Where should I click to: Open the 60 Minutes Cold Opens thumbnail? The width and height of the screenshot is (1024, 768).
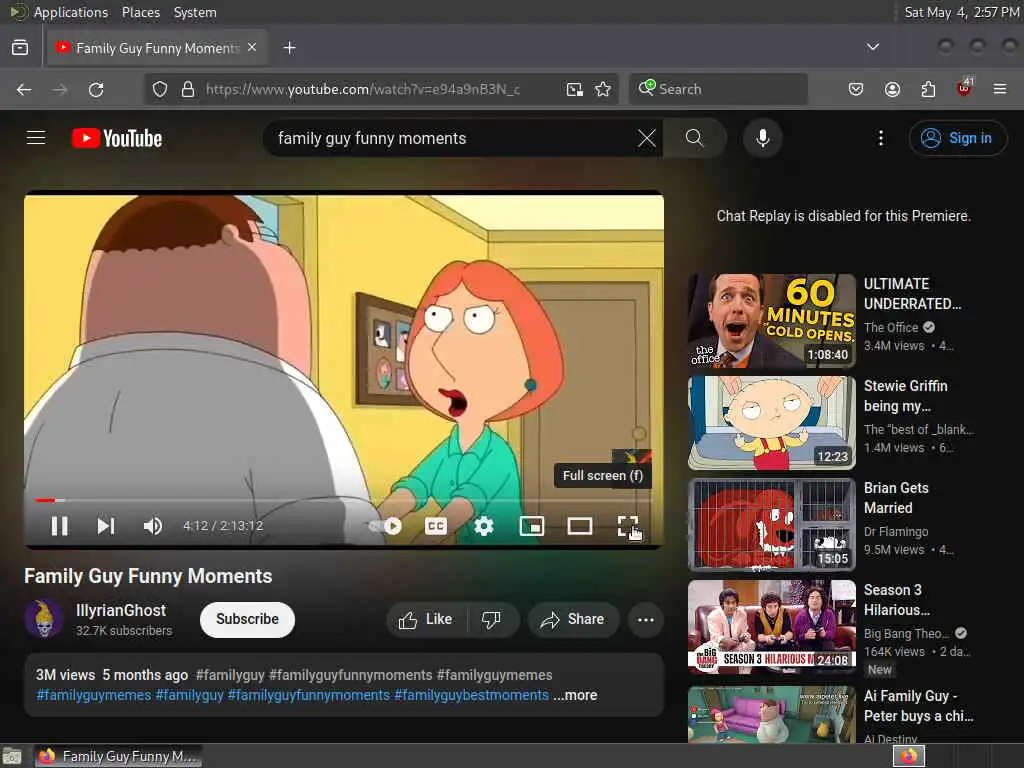click(771, 321)
